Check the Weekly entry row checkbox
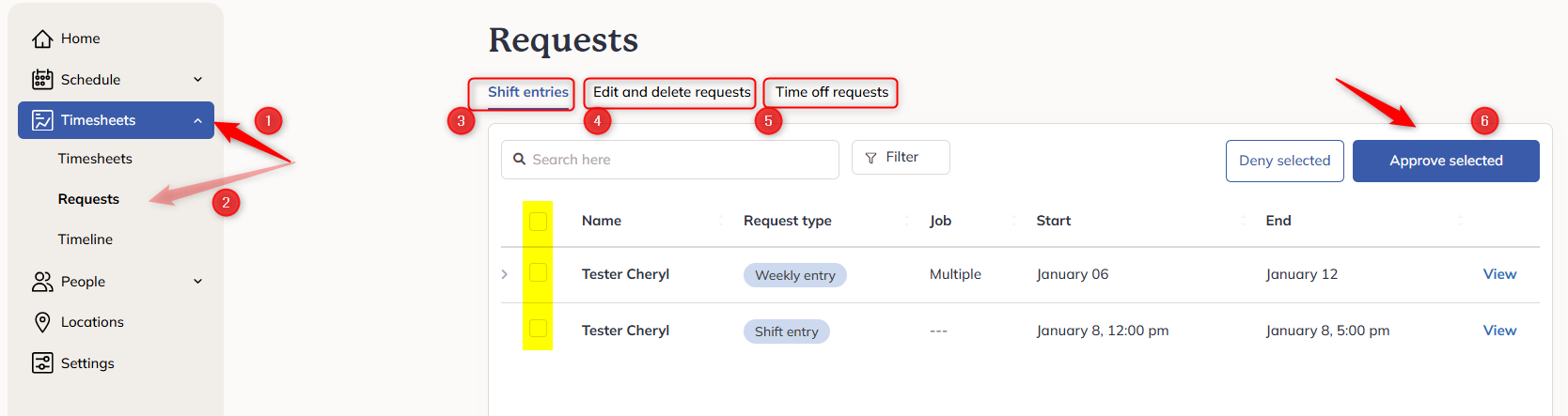 click(538, 272)
